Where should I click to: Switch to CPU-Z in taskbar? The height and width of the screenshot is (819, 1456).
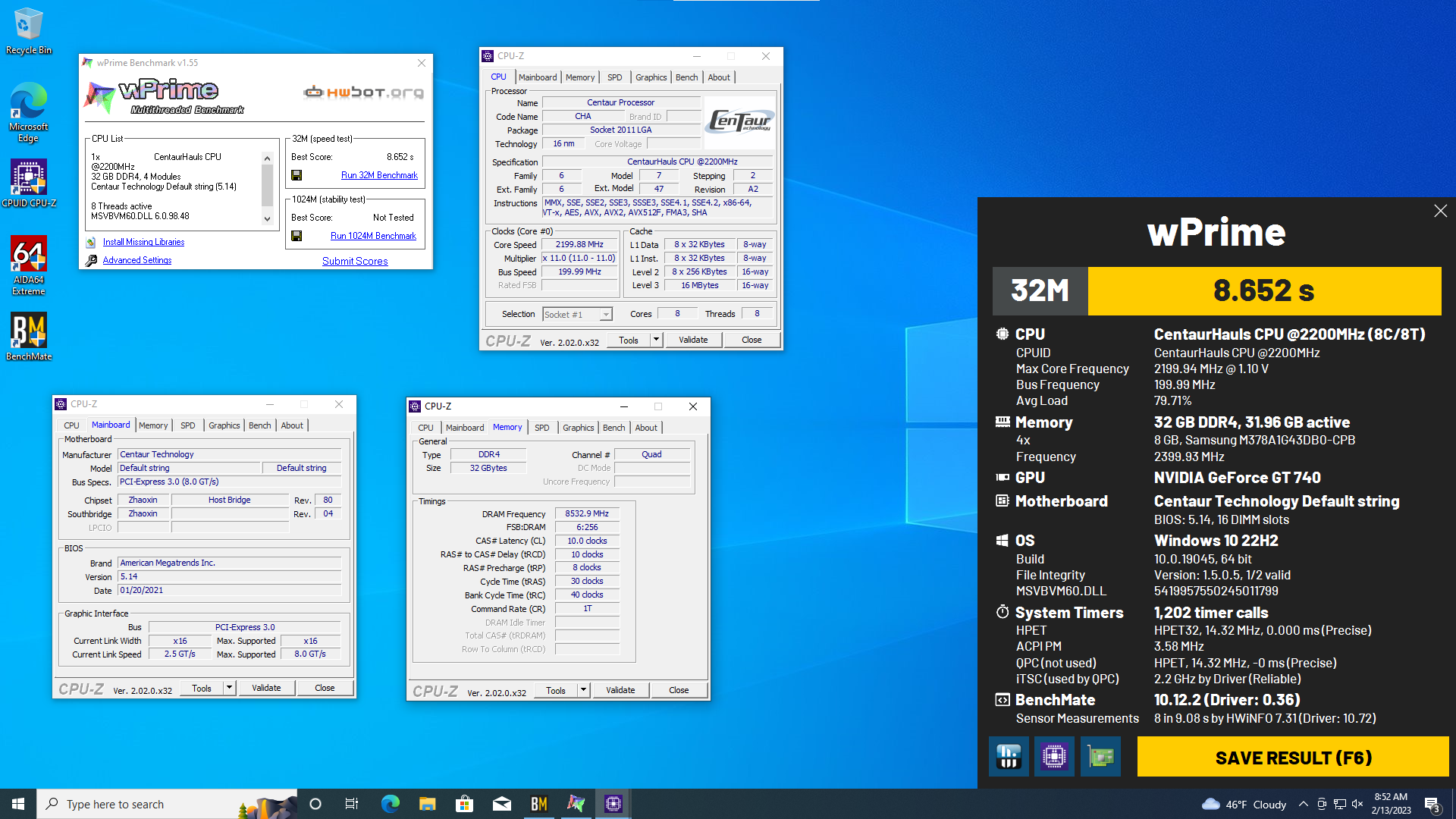(x=613, y=804)
